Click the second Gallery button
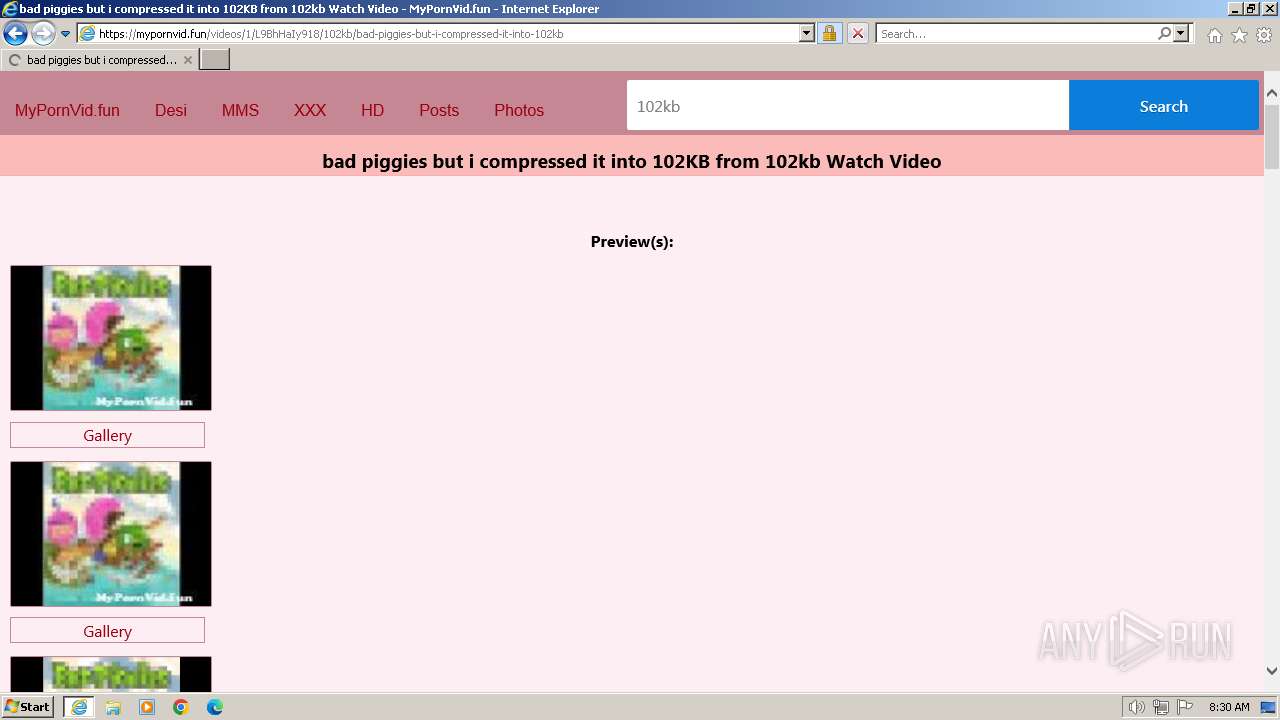The height and width of the screenshot is (720, 1280). click(x=107, y=631)
